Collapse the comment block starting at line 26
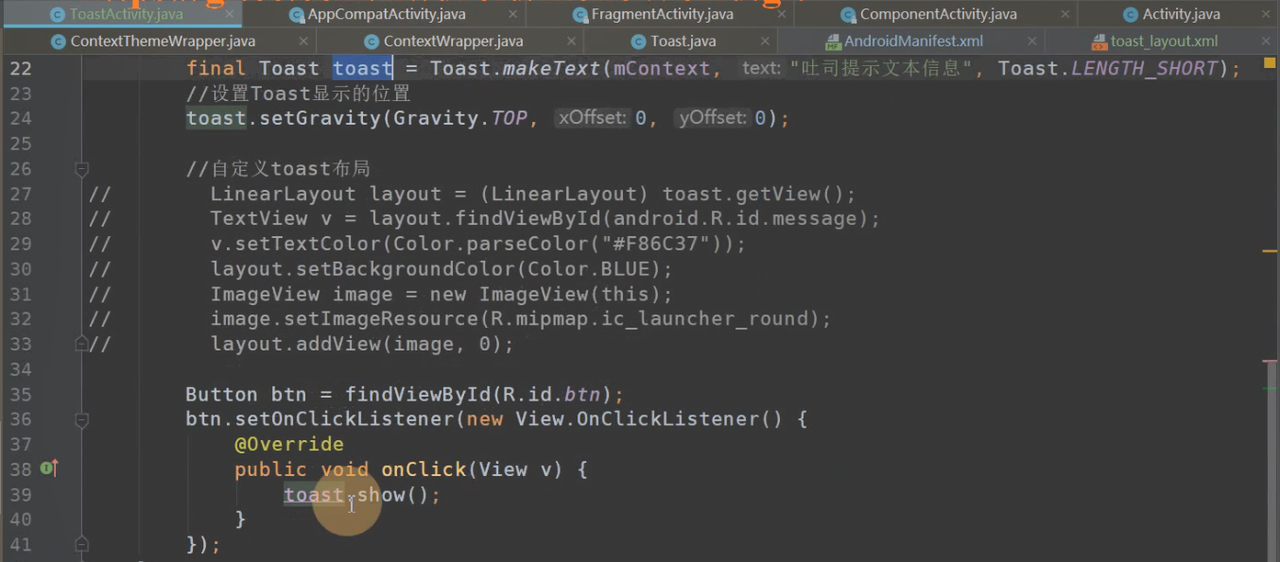The image size is (1280, 562). click(x=82, y=169)
